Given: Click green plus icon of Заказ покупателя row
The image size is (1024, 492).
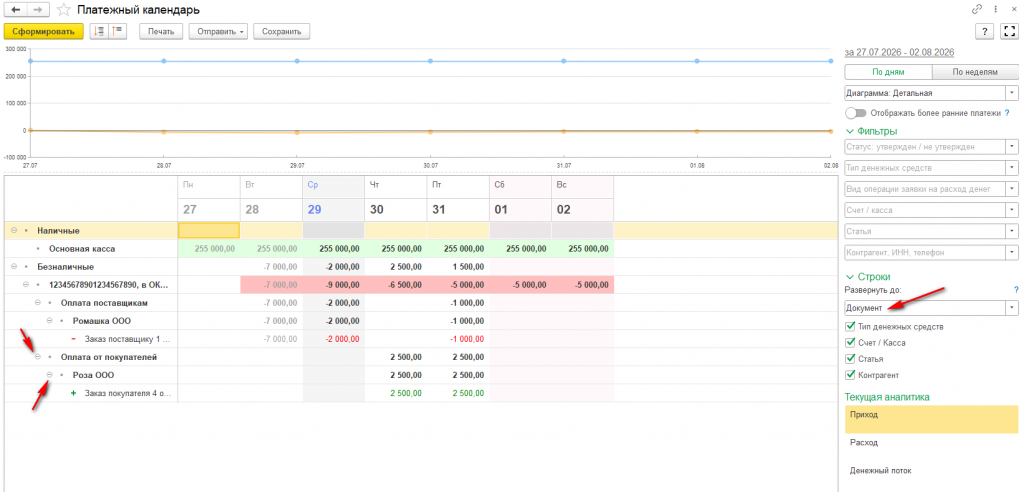Looking at the screenshot, I should coord(73,393).
